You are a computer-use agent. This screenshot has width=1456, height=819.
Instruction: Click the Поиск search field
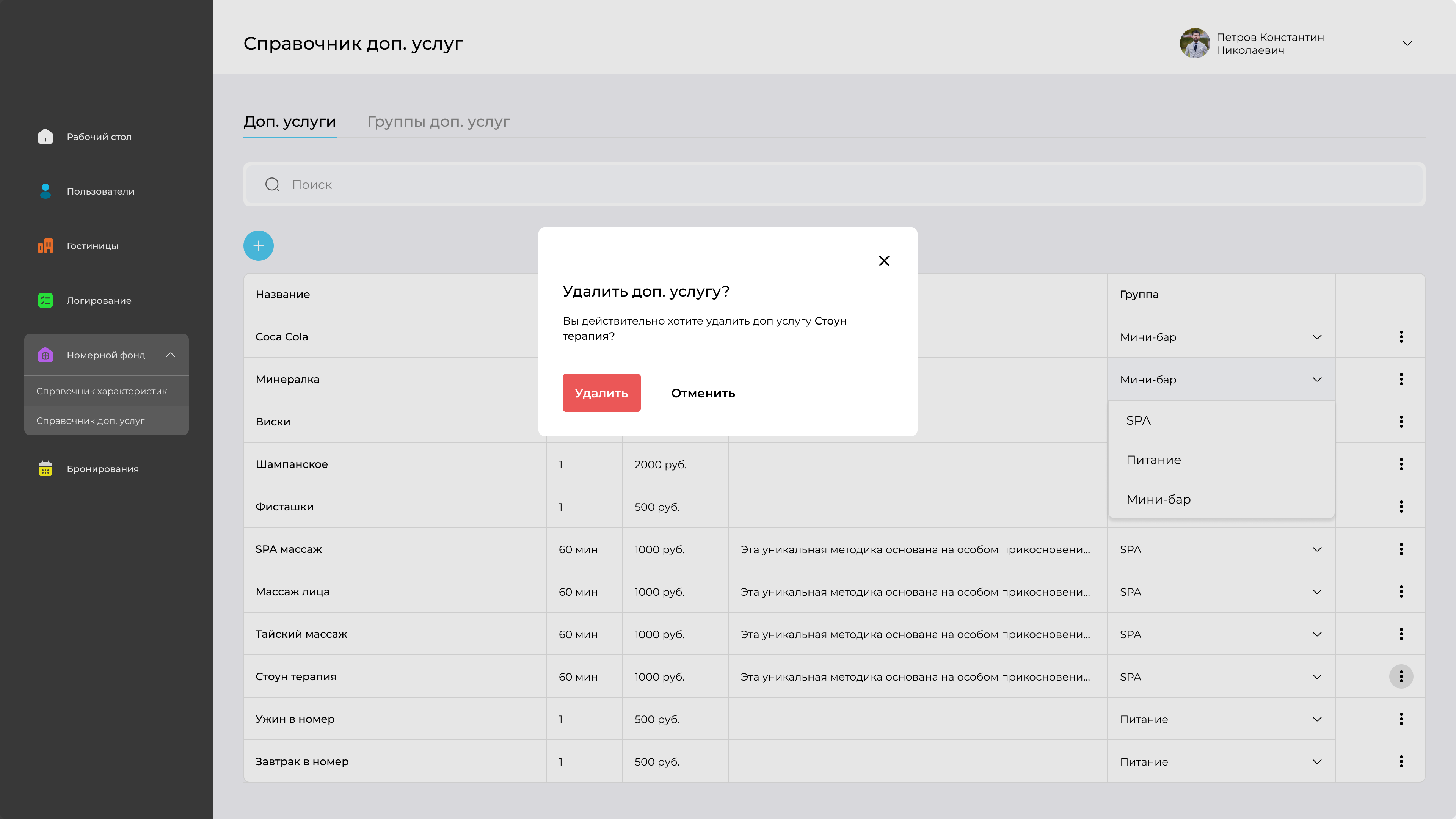(x=834, y=184)
